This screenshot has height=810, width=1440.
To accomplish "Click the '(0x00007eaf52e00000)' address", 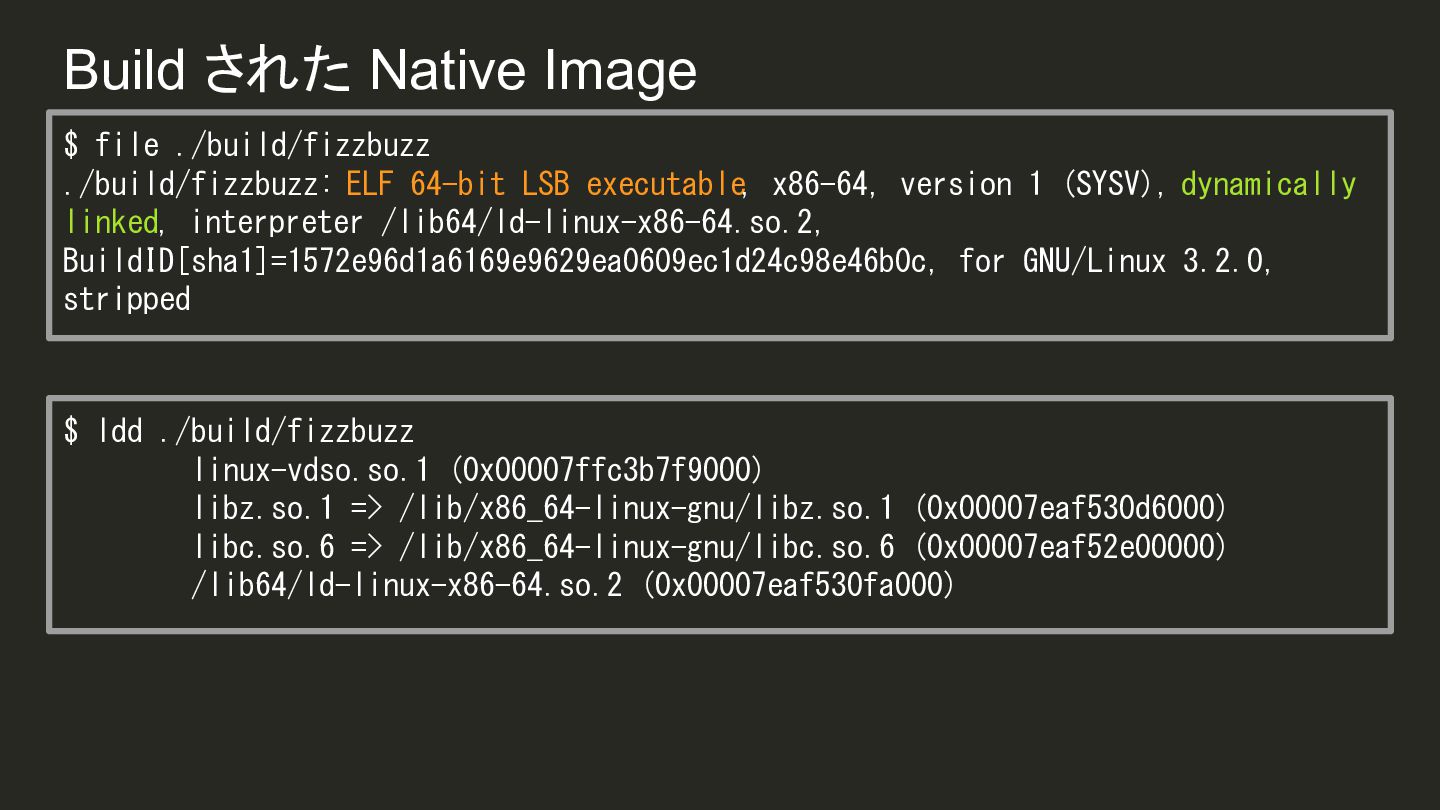I will tap(1070, 547).
